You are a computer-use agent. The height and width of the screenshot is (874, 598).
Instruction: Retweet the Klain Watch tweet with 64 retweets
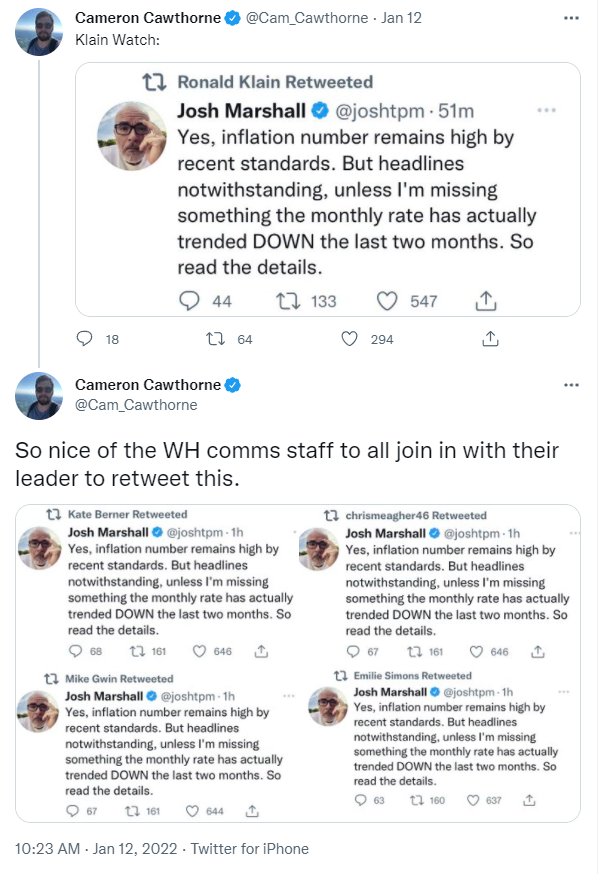[215, 339]
